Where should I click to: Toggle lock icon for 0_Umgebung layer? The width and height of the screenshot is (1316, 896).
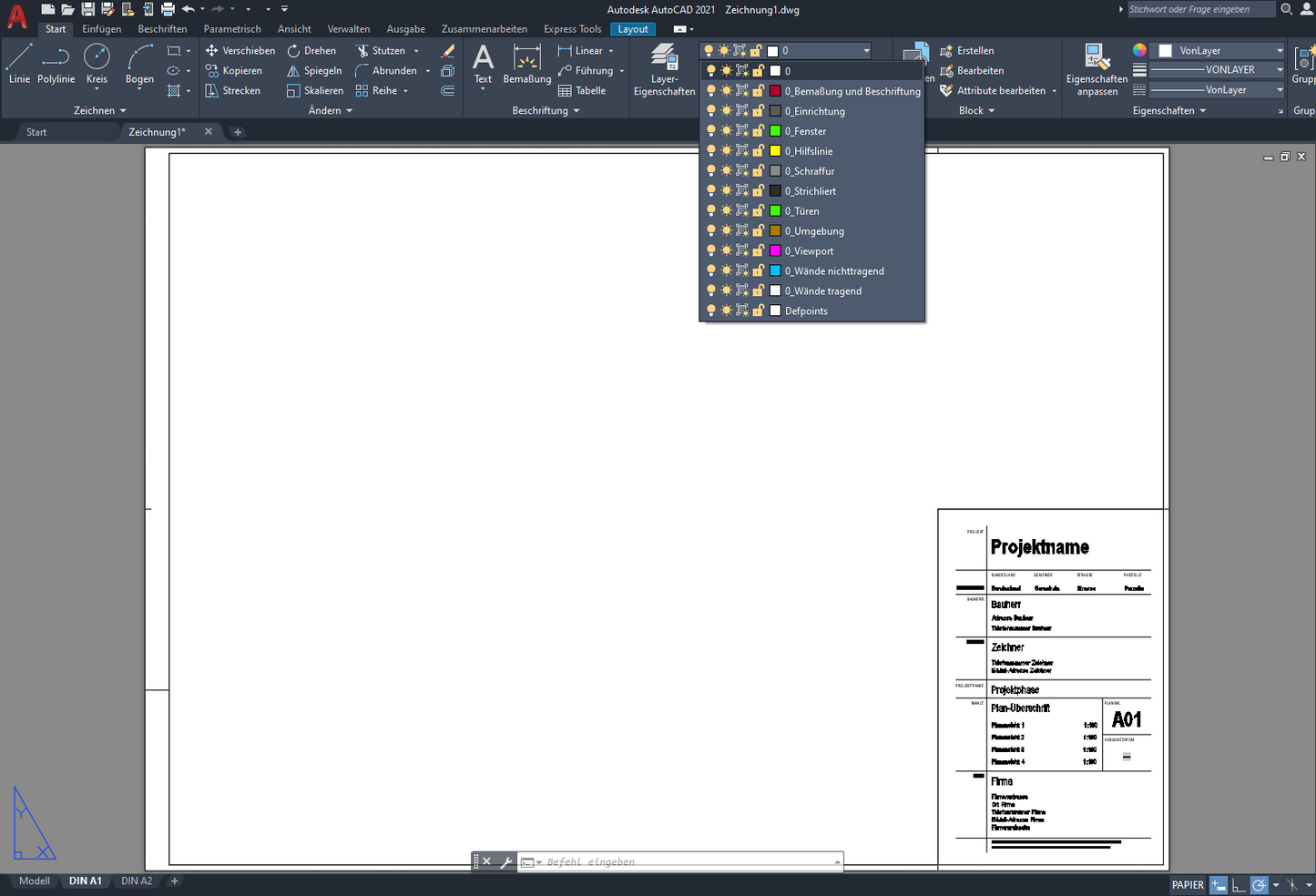pyautogui.click(x=758, y=231)
